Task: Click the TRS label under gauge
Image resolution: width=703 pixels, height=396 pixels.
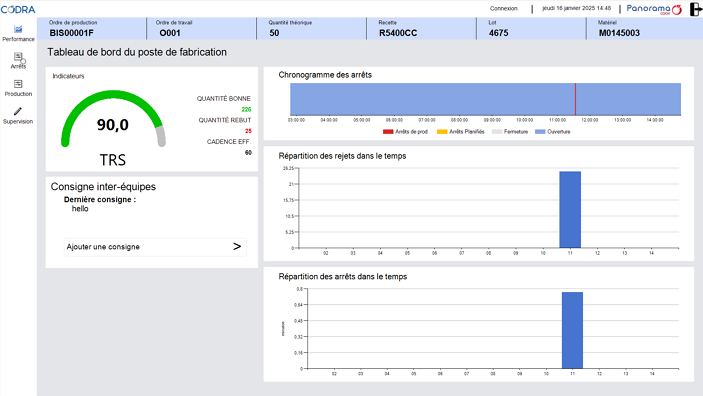Action: pos(113,160)
